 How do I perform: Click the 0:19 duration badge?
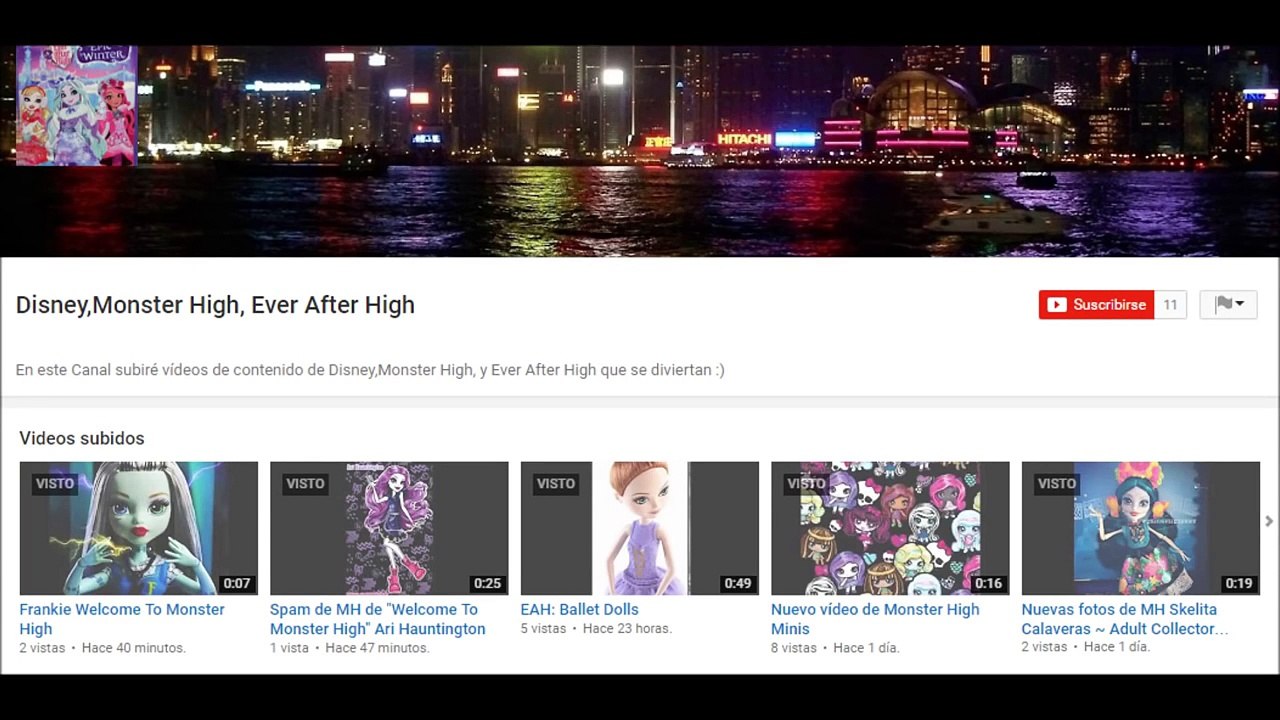(1239, 583)
